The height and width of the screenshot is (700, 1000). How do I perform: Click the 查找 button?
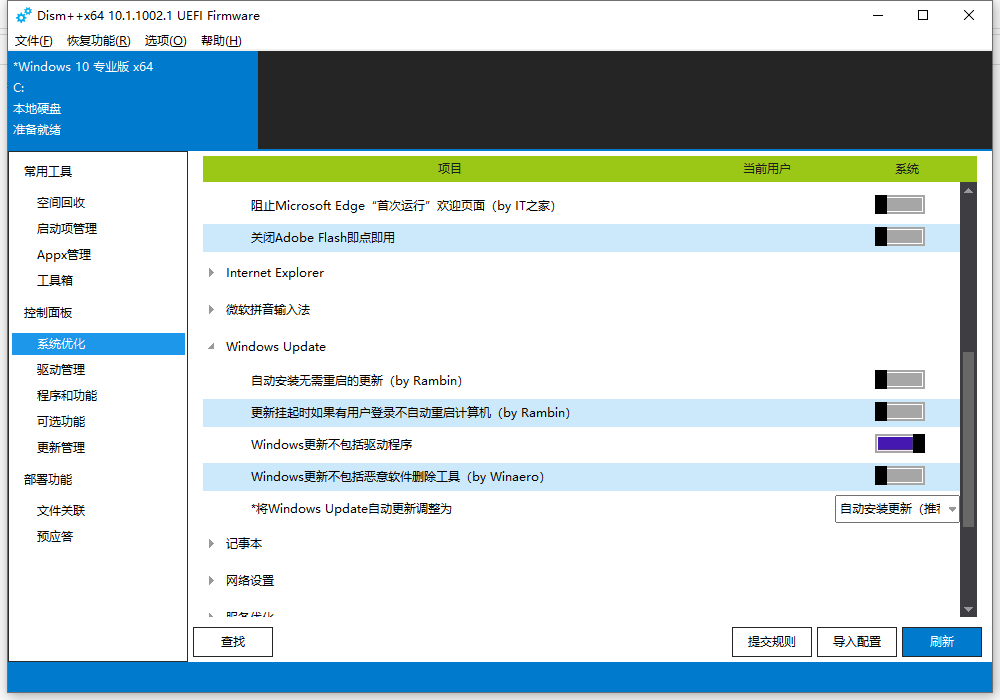(x=233, y=641)
